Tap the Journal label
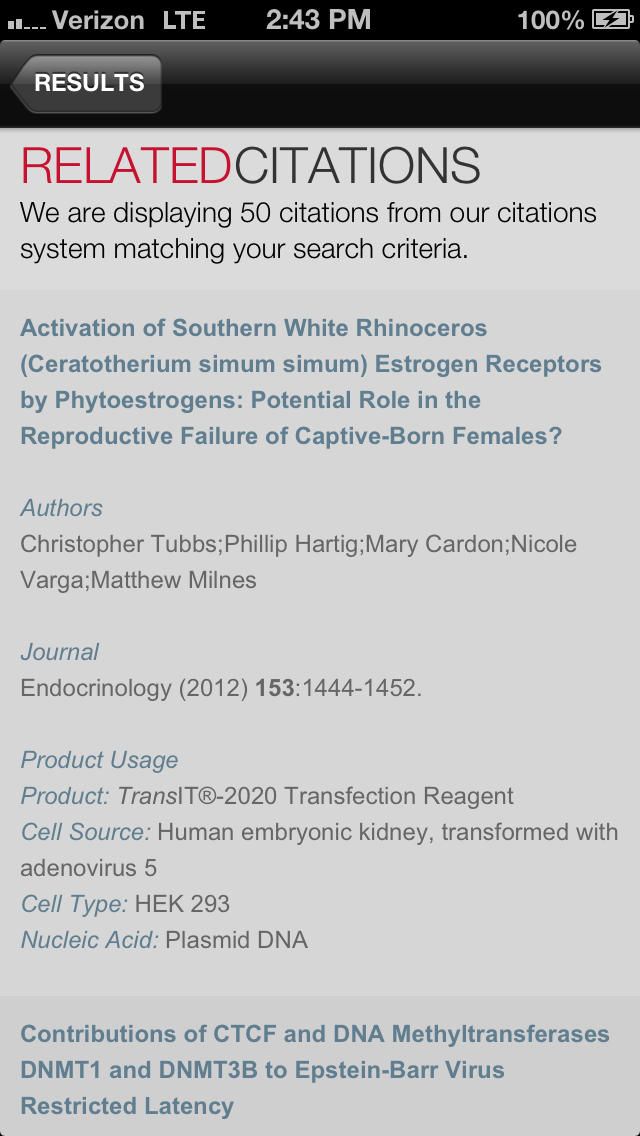Viewport: 640px width, 1136px height. coord(60,652)
